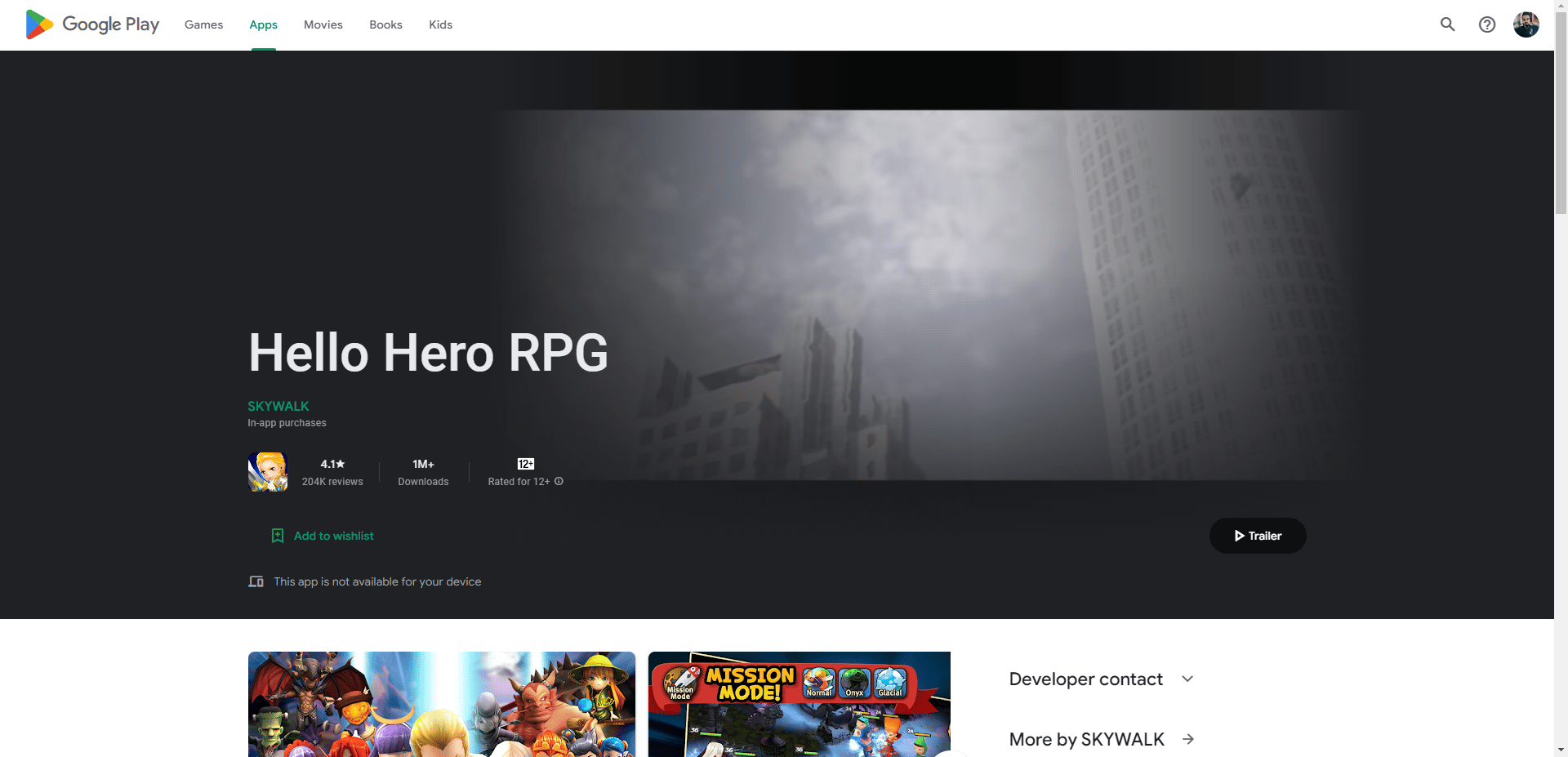Screen dimensions: 1568x757
Task: Open the Mission Mode screenshot
Action: point(800,704)
